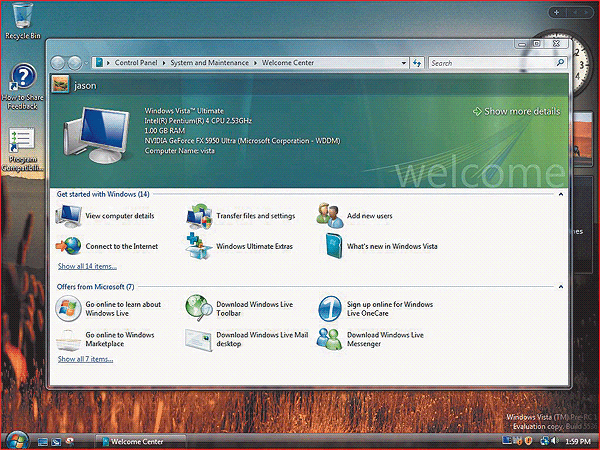Click Show Desktop in Quick Launch
The height and width of the screenshot is (450, 600).
[42, 442]
